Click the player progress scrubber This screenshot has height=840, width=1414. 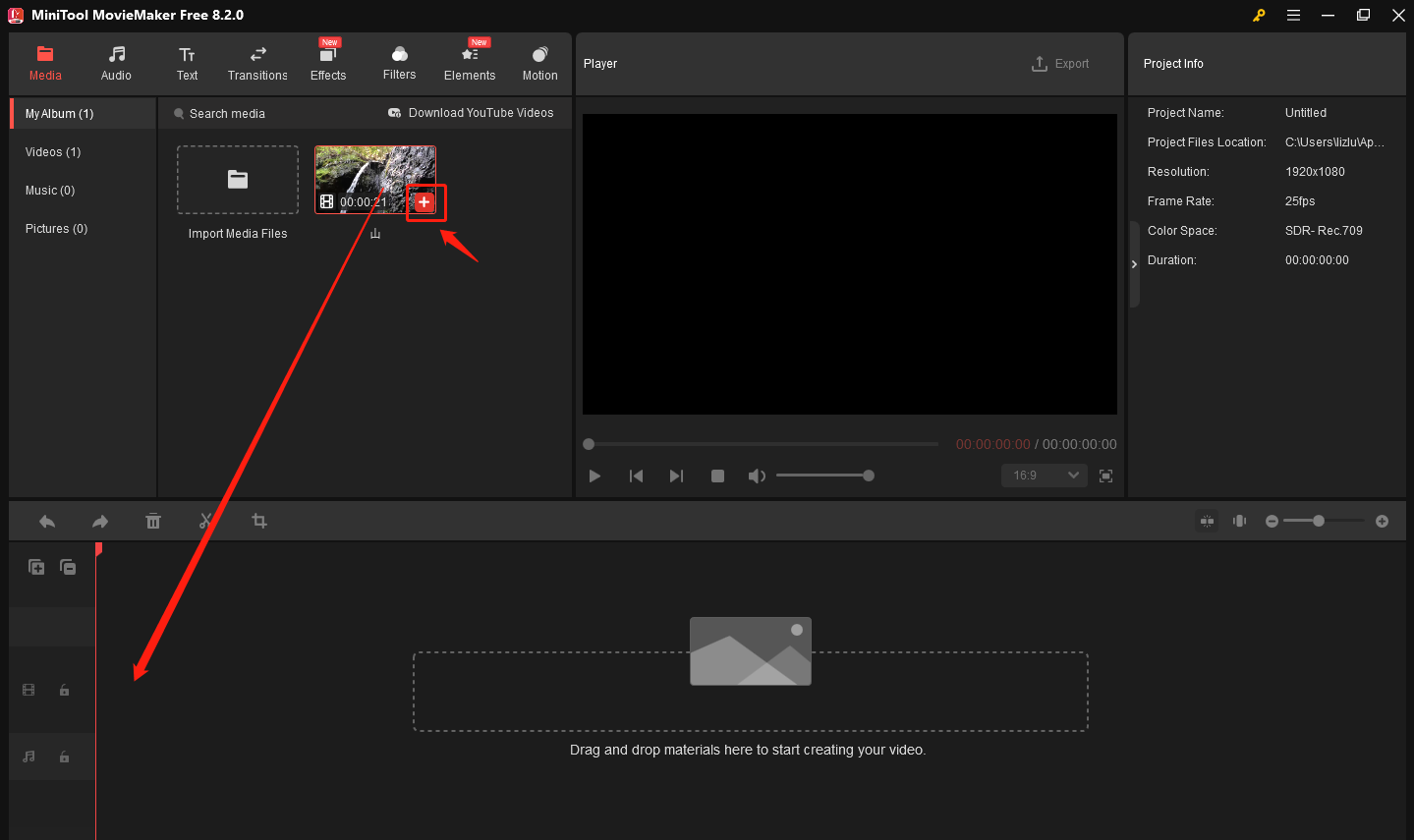(589, 444)
